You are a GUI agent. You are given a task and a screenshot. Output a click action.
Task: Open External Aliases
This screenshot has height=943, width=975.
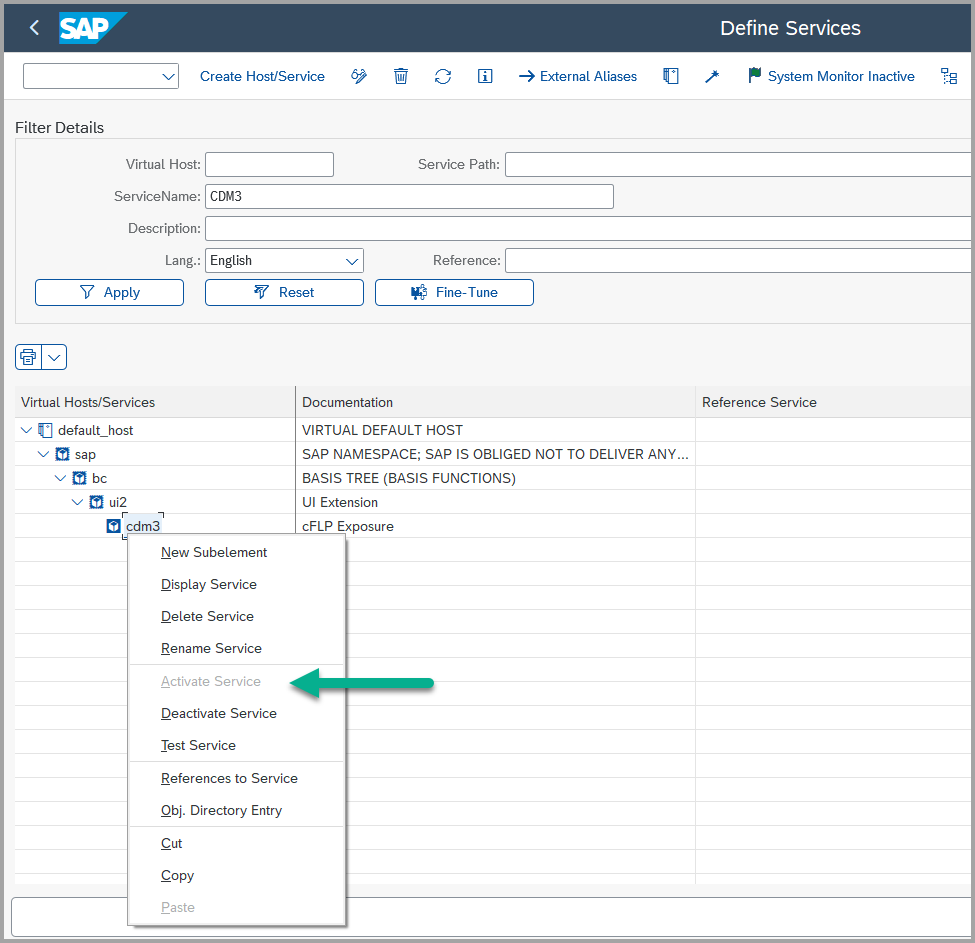pyautogui.click(x=578, y=76)
